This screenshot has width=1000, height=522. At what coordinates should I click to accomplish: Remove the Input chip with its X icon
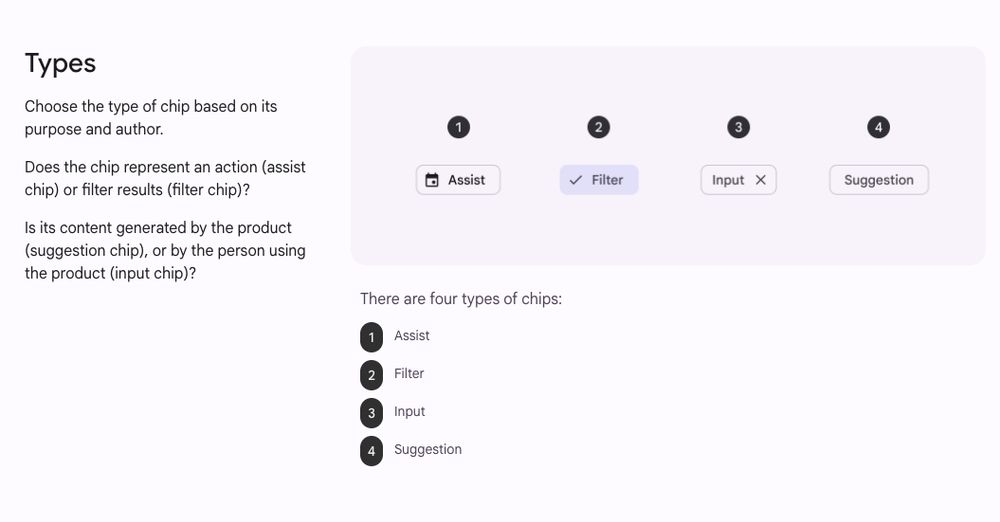[760, 180]
